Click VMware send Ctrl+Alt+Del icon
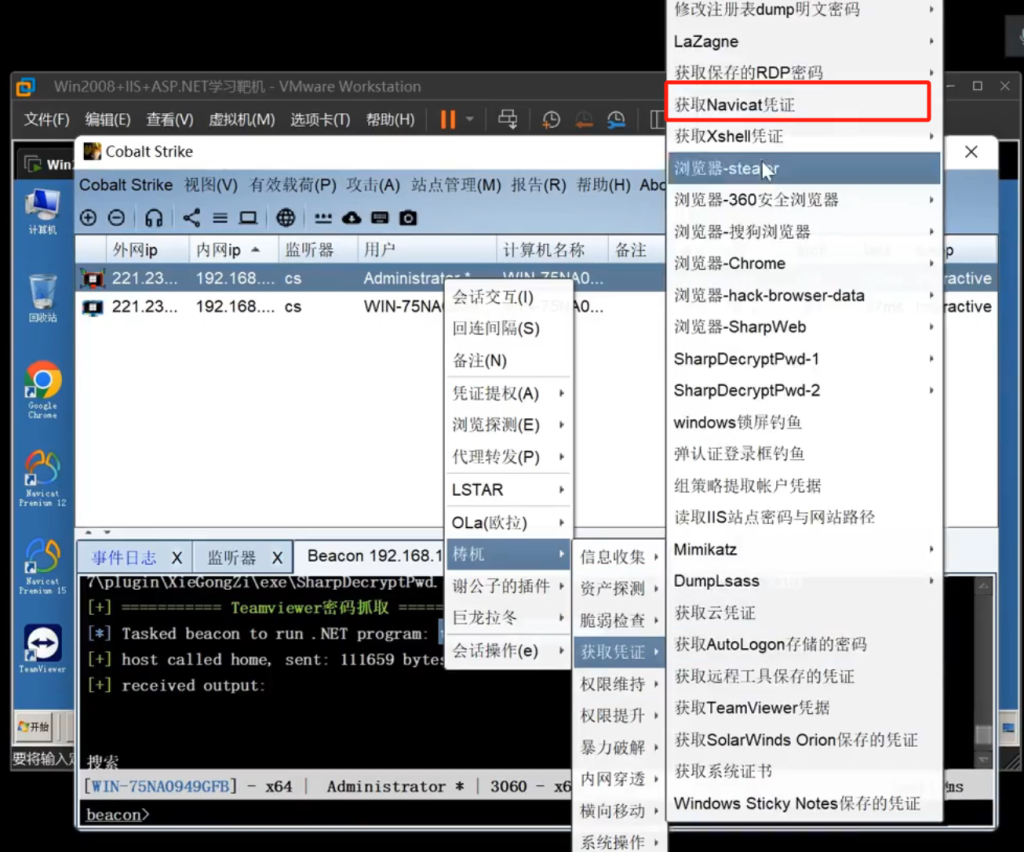Image resolution: width=1024 pixels, height=852 pixels. point(507,119)
